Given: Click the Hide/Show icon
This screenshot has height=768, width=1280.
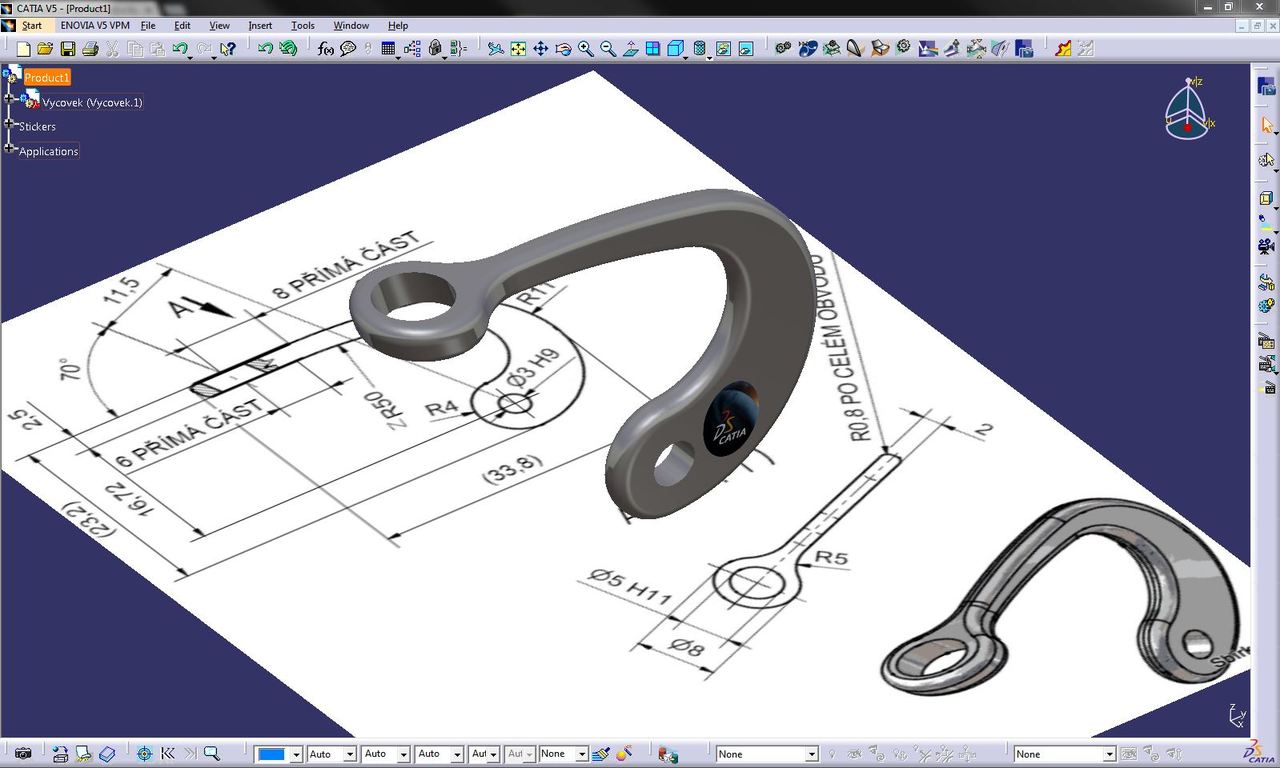Looking at the screenshot, I should pyautogui.click(x=723, y=48).
